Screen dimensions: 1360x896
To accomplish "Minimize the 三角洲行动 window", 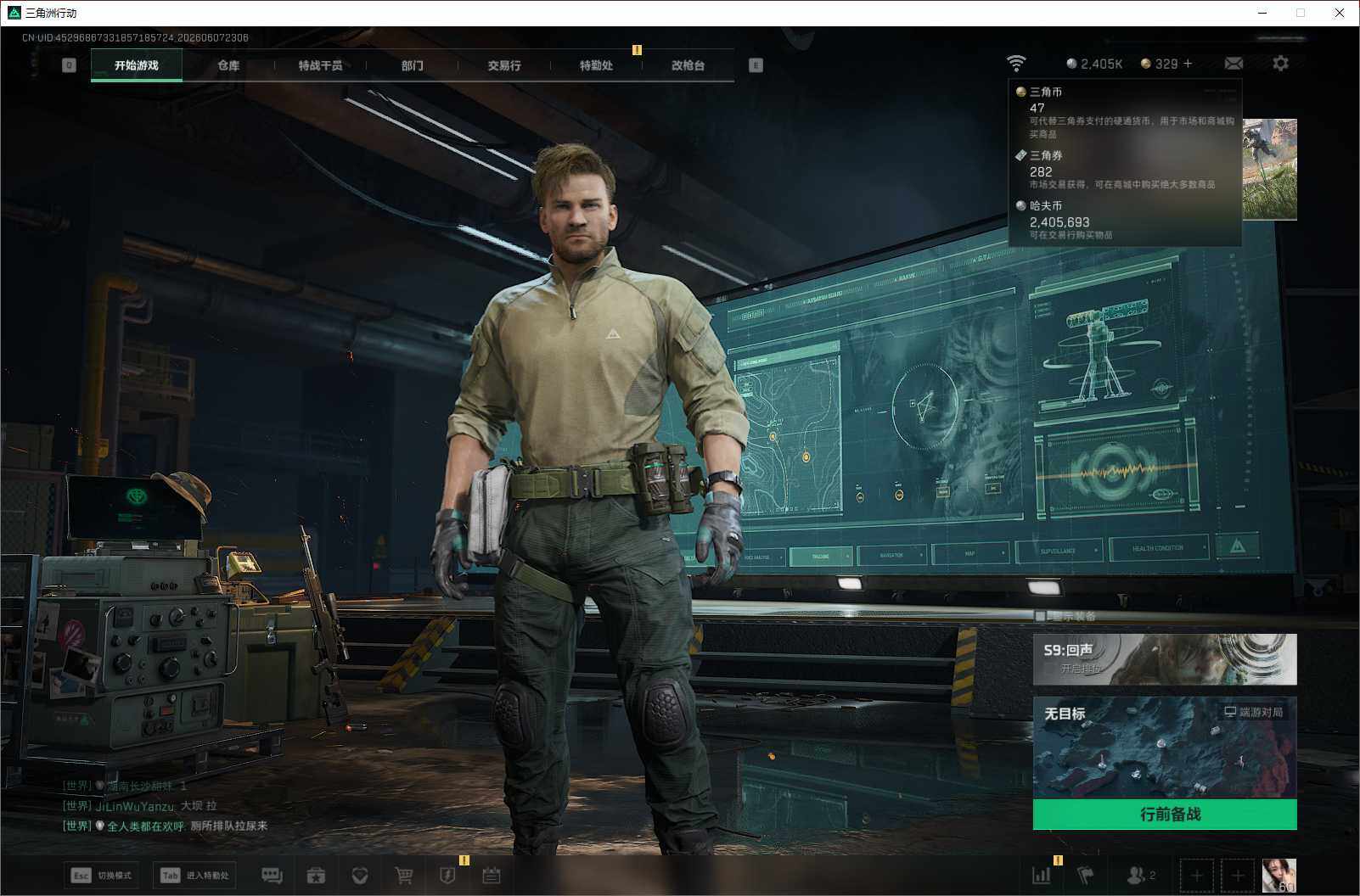I will (x=1262, y=13).
